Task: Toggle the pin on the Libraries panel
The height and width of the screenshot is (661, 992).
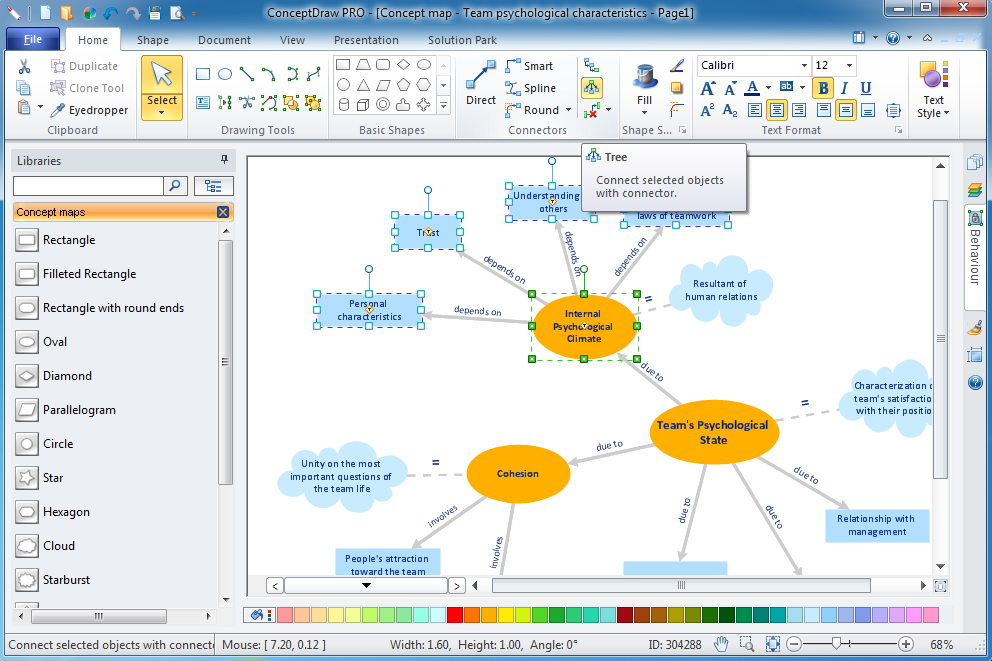Action: [x=225, y=160]
